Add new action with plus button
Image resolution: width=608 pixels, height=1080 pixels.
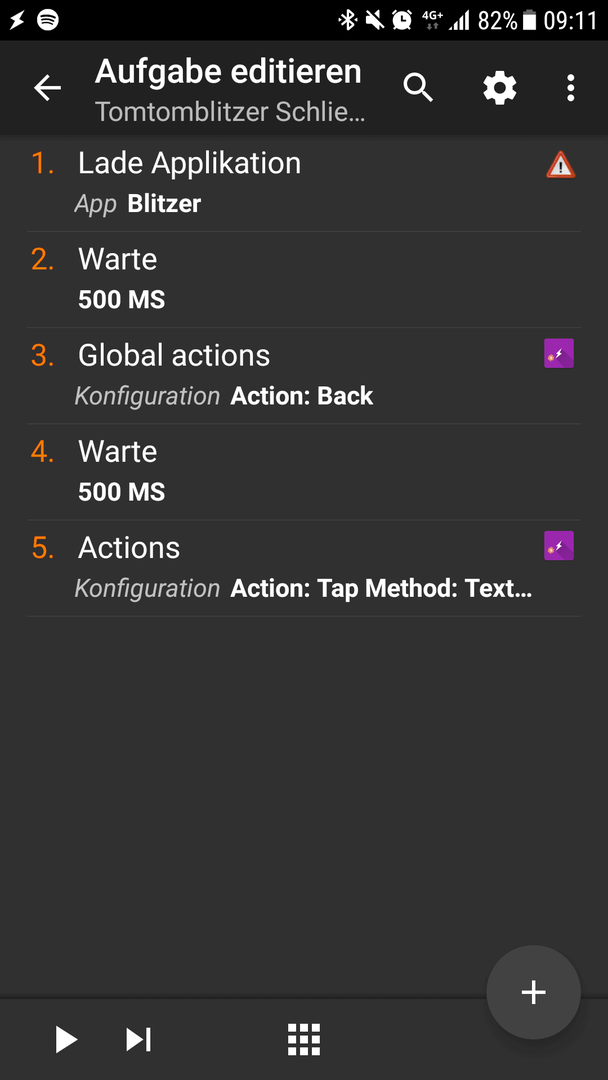pyautogui.click(x=533, y=992)
